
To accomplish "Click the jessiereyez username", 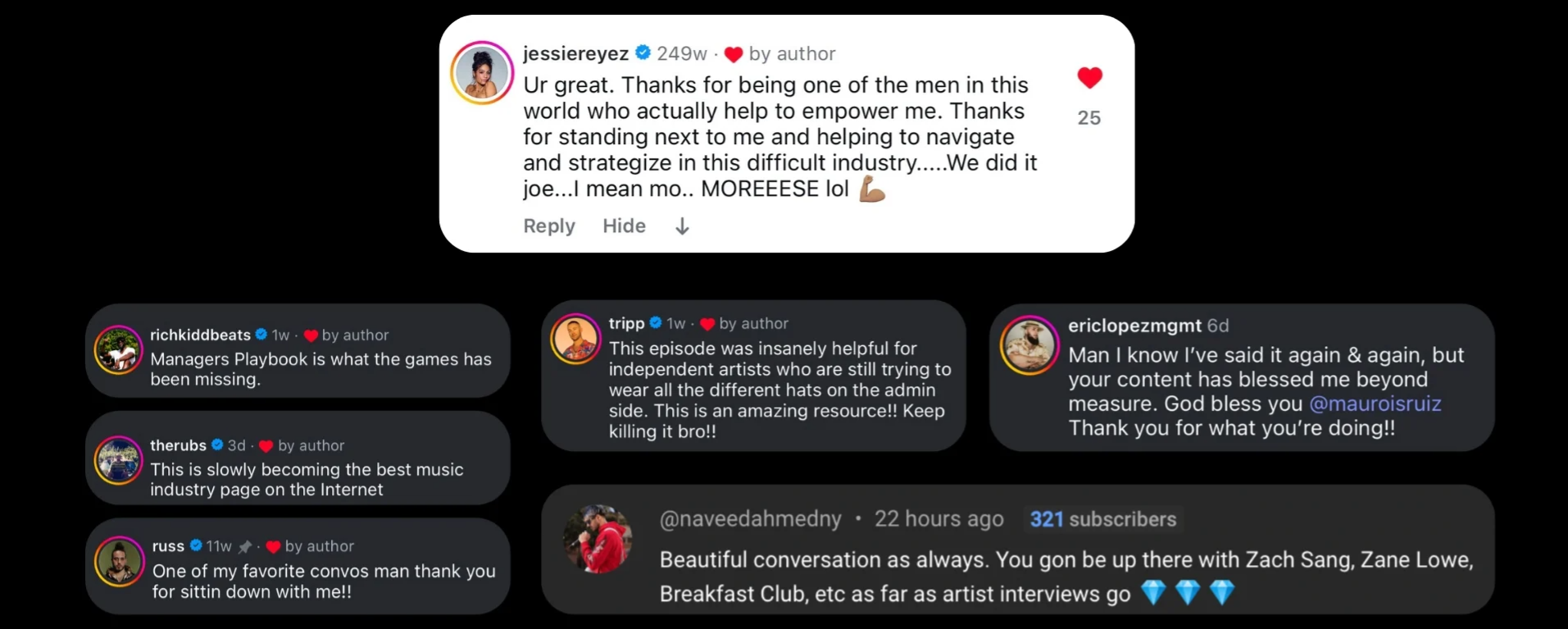I will point(575,54).
